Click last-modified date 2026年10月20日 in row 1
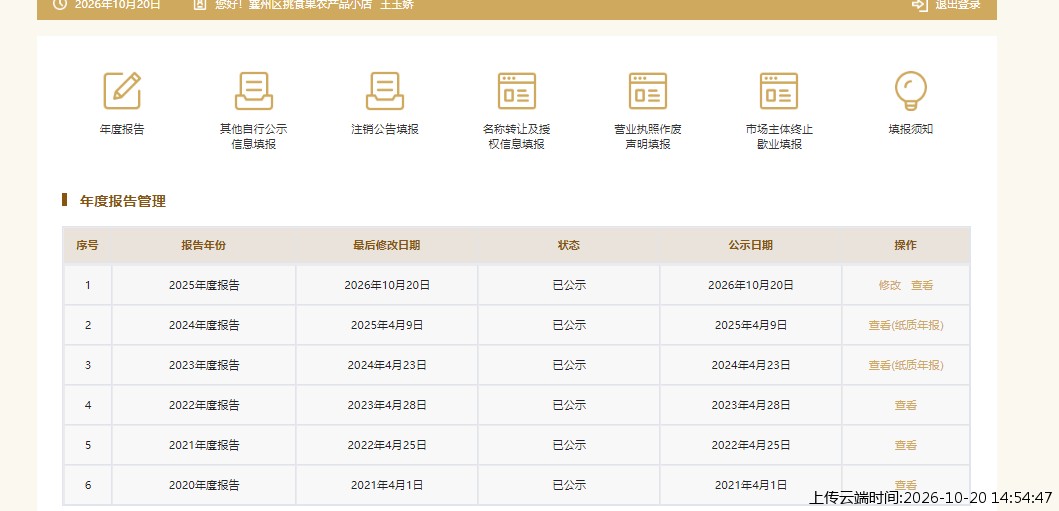The image size is (1059, 511). click(387, 285)
